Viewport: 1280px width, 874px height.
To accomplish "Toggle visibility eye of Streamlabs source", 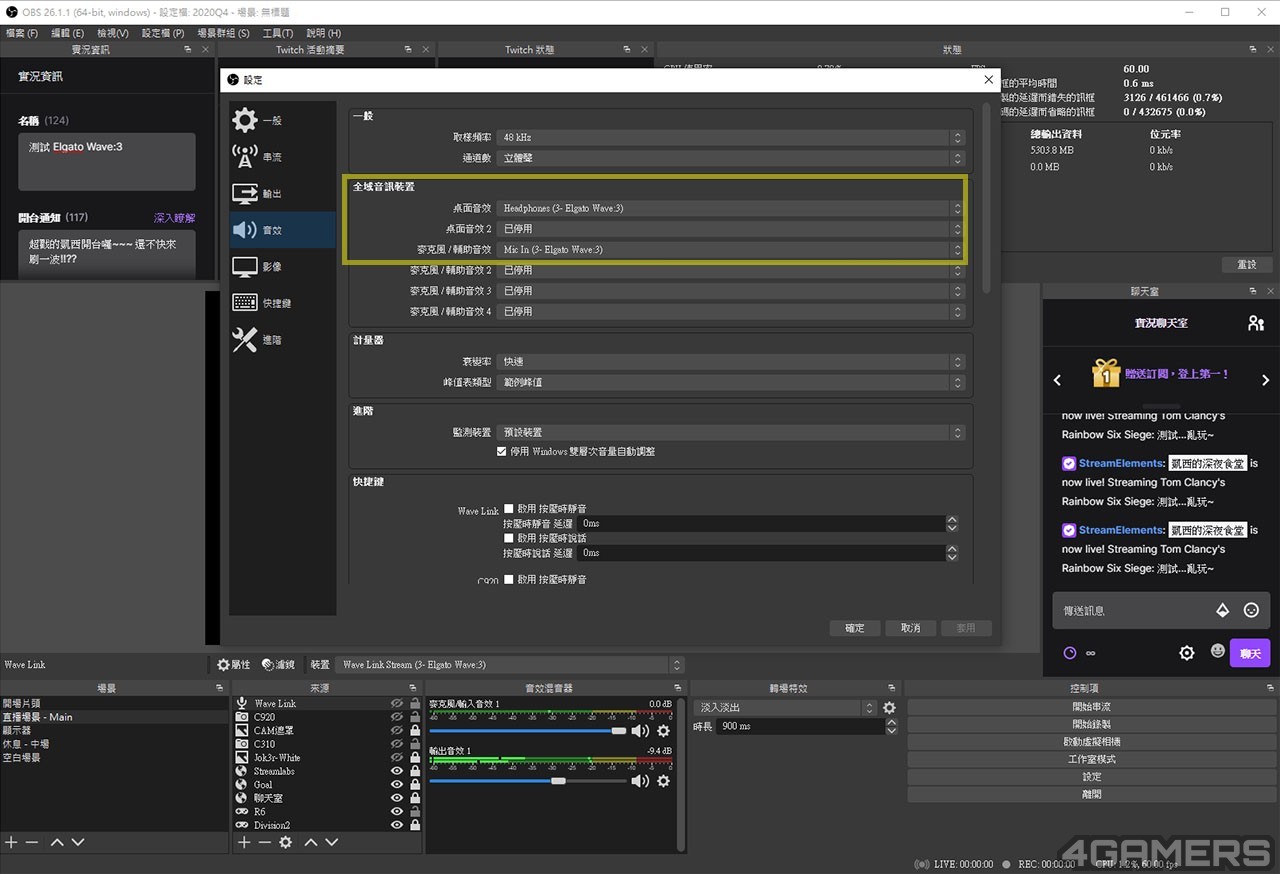I will (397, 771).
